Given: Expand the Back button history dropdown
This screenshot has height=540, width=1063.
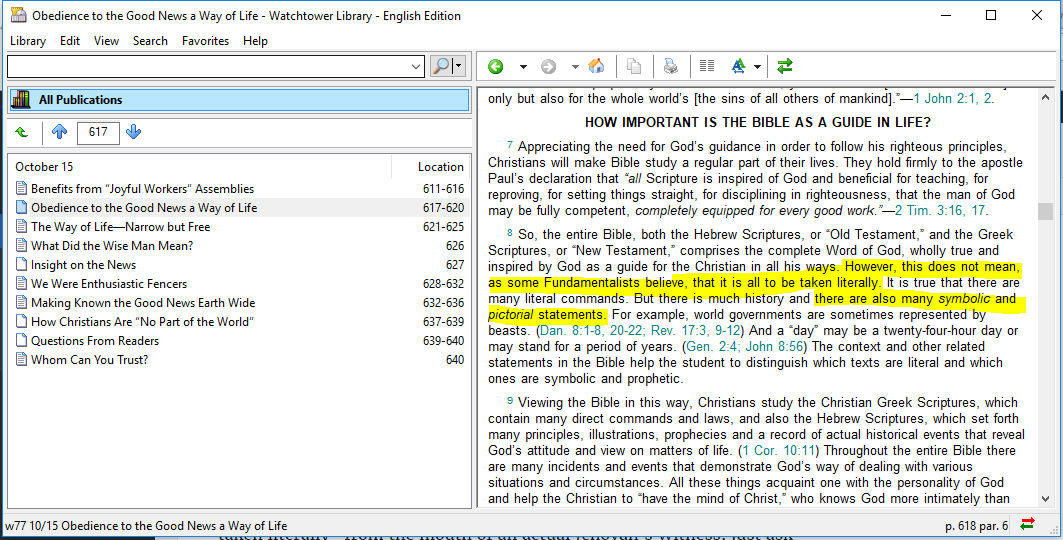Looking at the screenshot, I should pyautogui.click(x=522, y=67).
